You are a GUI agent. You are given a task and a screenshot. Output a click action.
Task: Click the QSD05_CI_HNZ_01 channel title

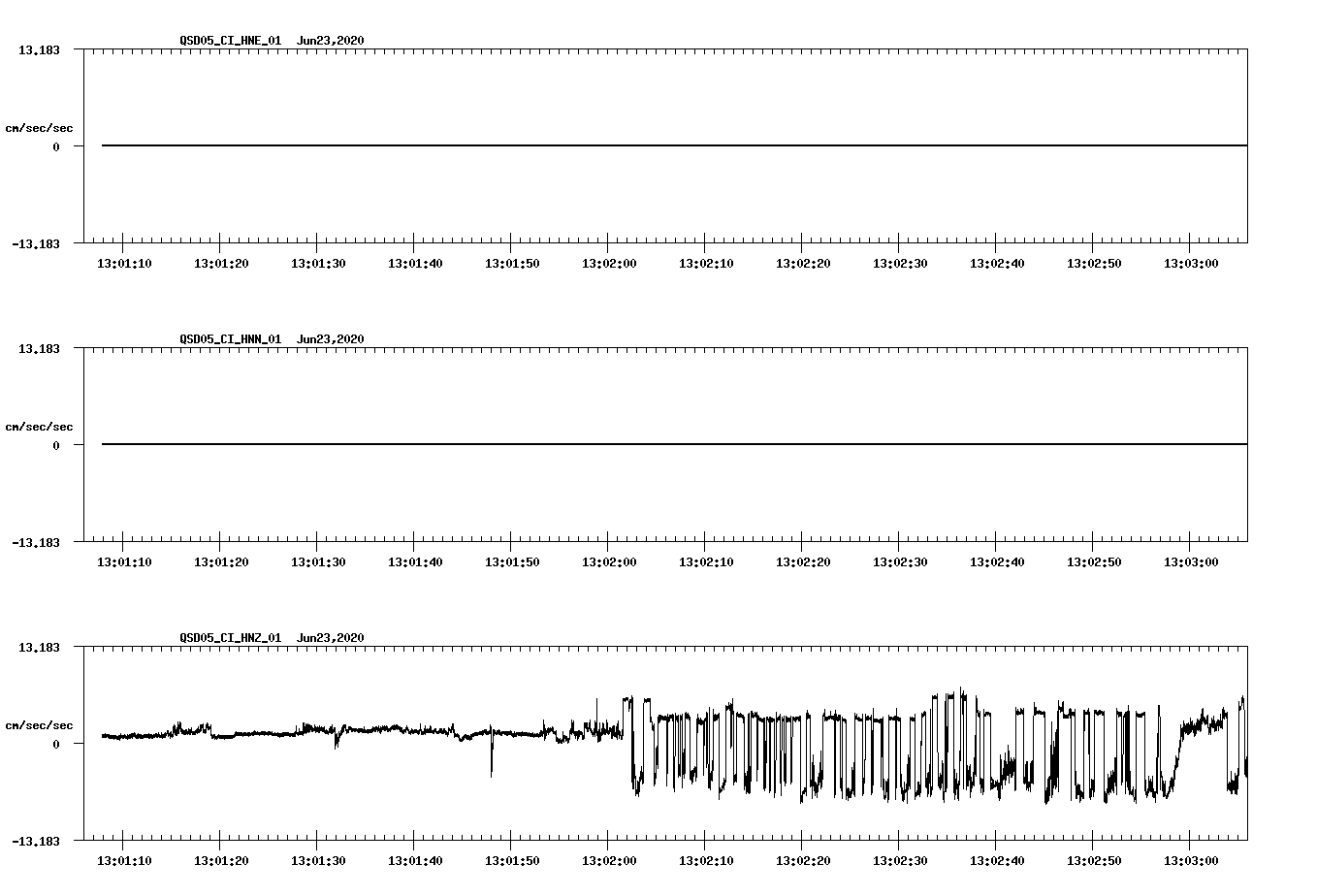click(231, 638)
